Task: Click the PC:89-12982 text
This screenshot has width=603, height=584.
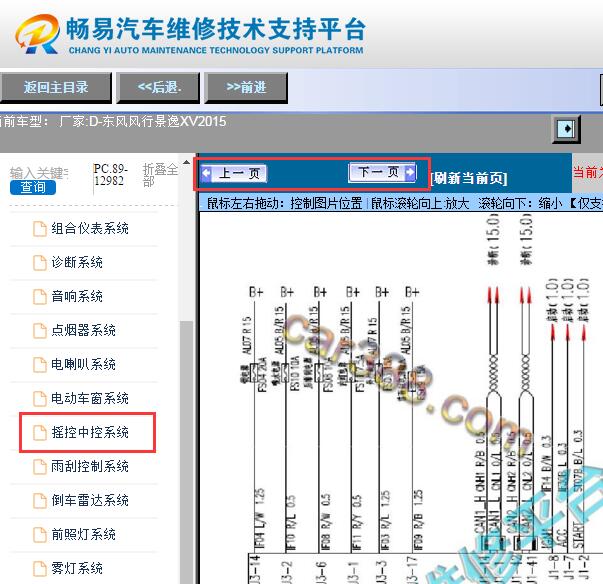Action: click(110, 175)
